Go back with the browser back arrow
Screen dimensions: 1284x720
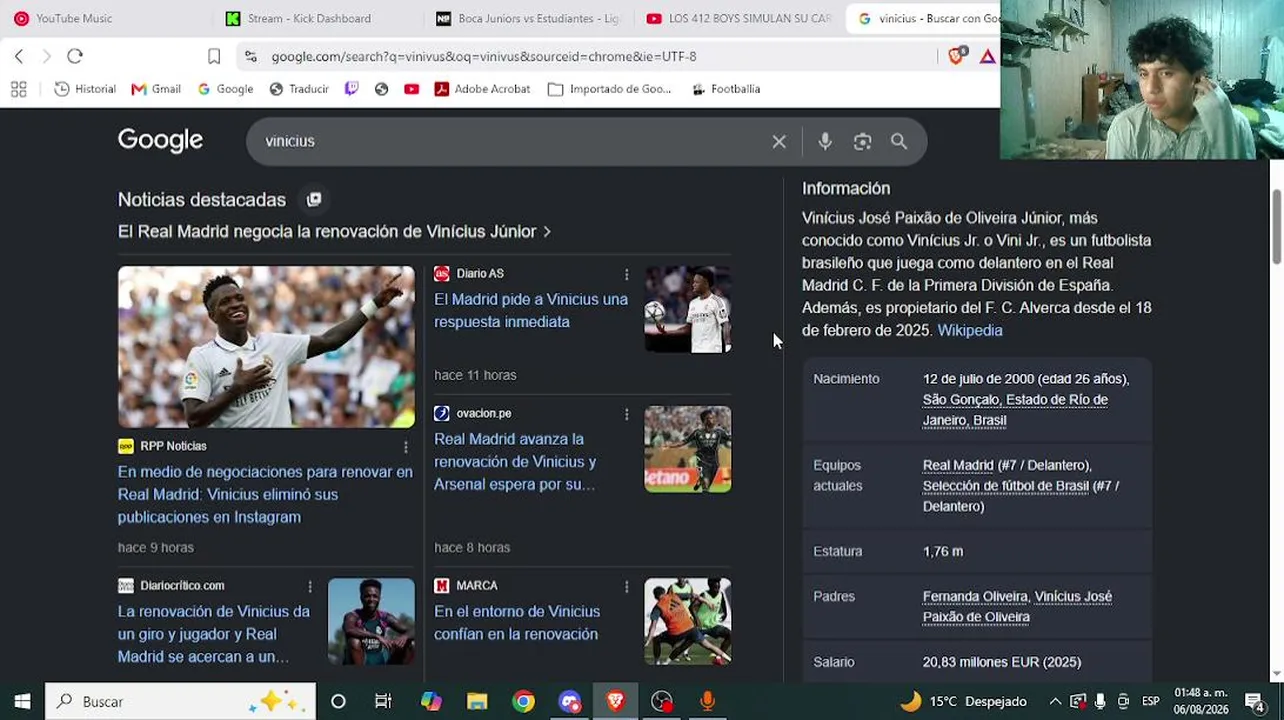19,56
